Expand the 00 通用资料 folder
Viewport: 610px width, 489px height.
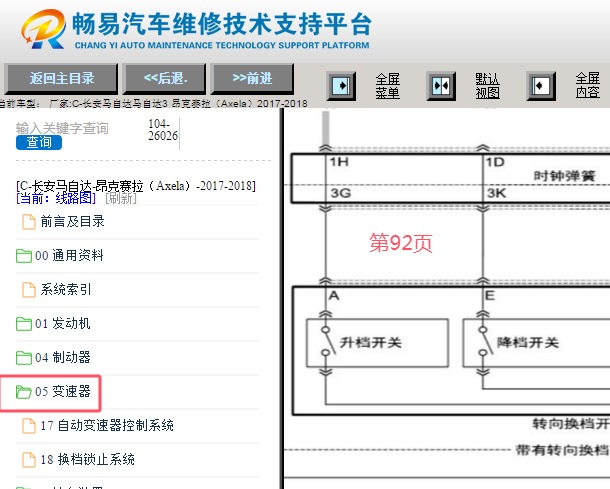pos(69,256)
